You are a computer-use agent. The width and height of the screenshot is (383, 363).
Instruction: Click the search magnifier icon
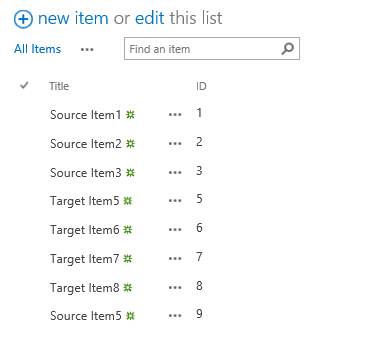click(287, 49)
